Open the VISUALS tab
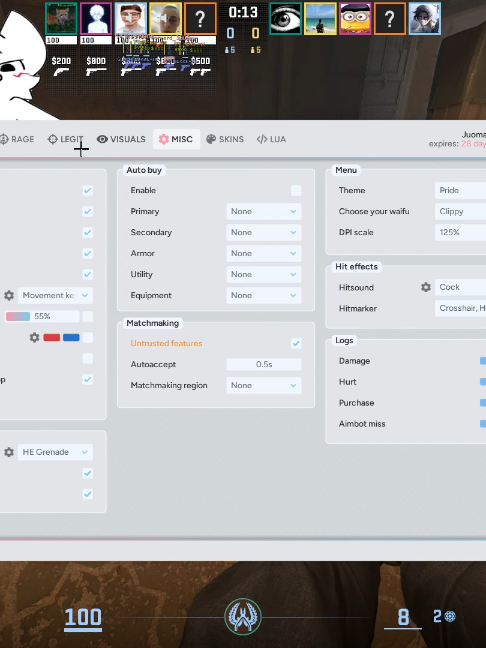This screenshot has width=486, height=648. [x=121, y=139]
